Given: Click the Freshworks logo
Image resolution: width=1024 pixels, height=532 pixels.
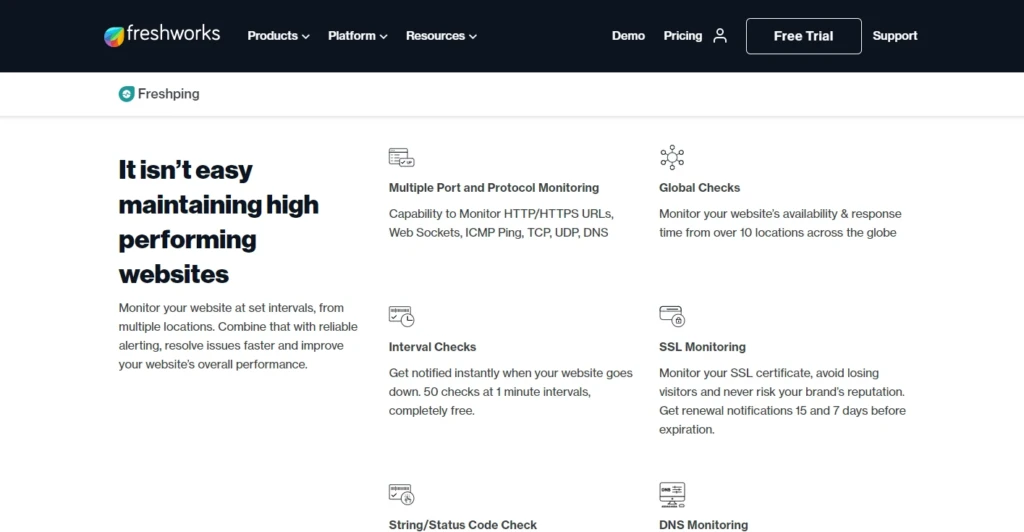Looking at the screenshot, I should (162, 35).
